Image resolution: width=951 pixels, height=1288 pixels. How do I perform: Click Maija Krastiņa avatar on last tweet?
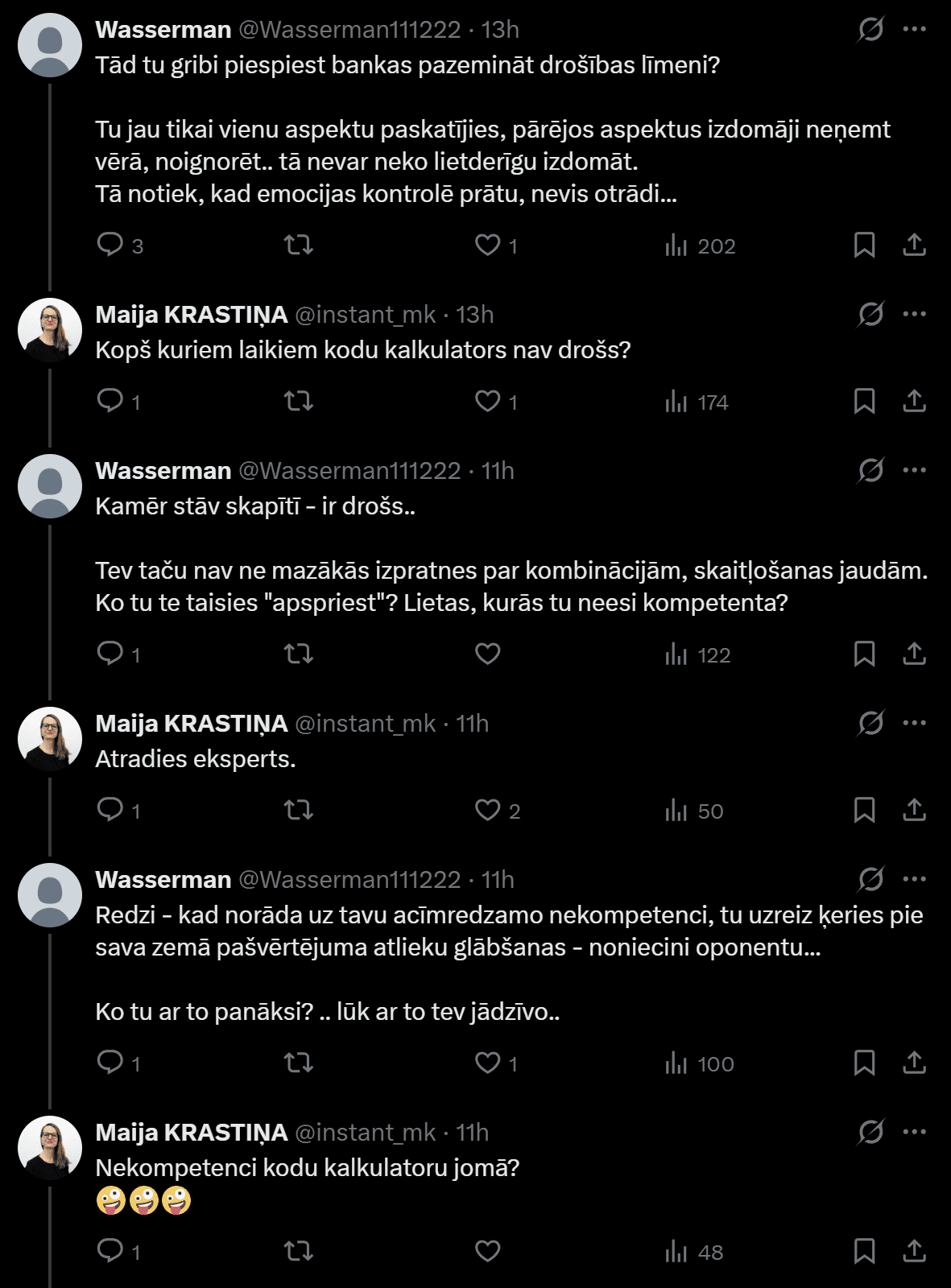(50, 1147)
